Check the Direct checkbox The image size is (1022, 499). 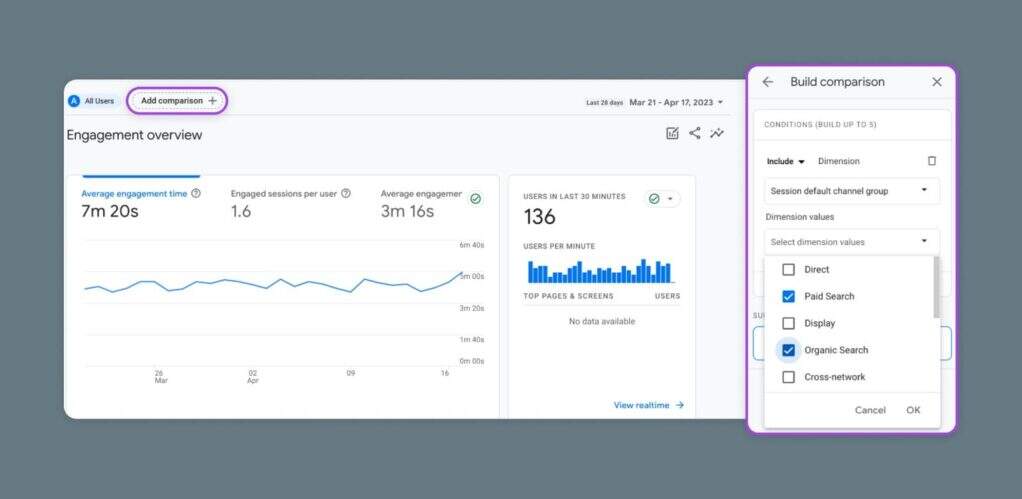(x=788, y=270)
